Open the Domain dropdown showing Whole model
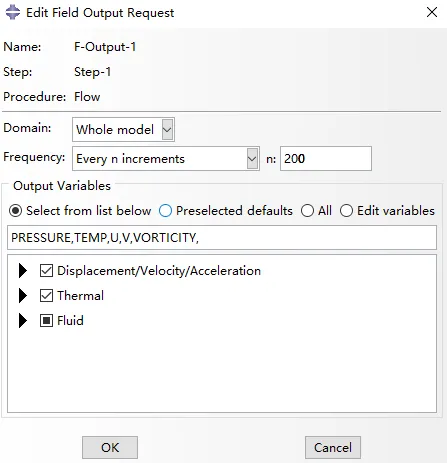 tap(123, 129)
